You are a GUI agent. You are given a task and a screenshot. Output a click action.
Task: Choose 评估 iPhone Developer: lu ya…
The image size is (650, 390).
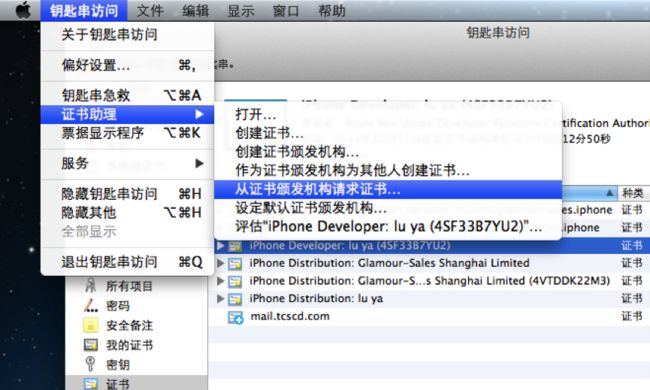coord(388,226)
